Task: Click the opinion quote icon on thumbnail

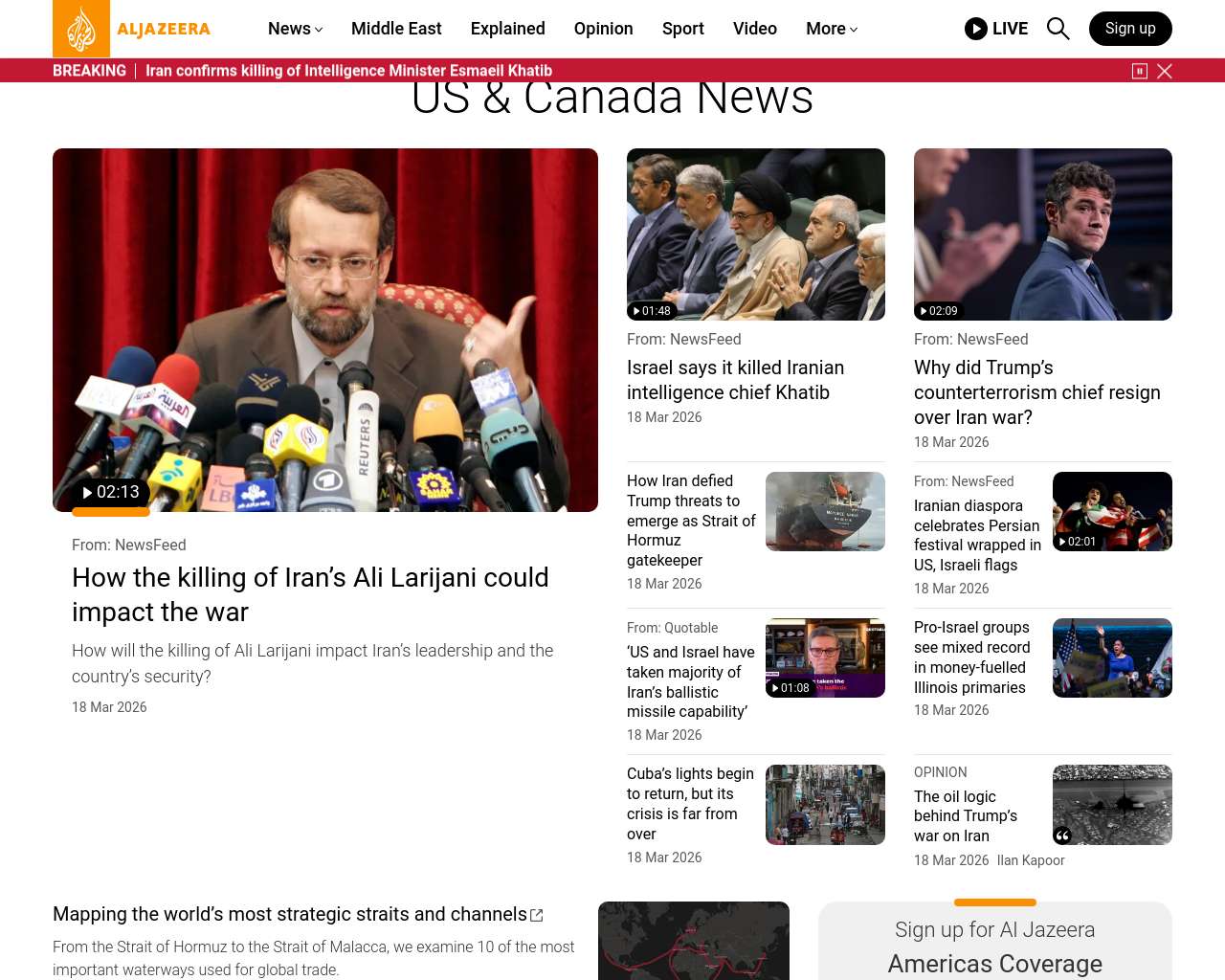Action: 1062,835
